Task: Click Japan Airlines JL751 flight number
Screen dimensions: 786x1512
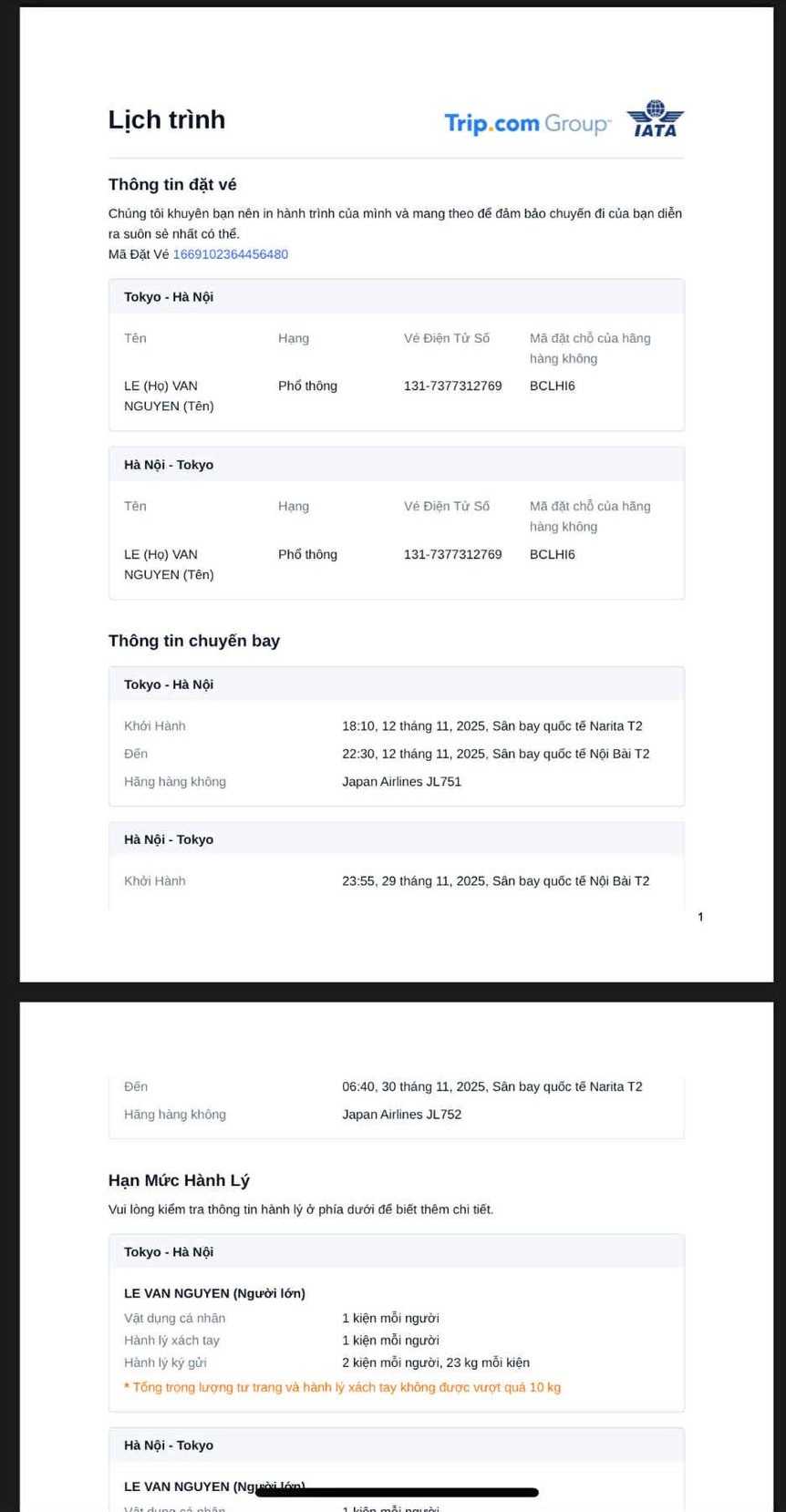Action: pos(401,781)
